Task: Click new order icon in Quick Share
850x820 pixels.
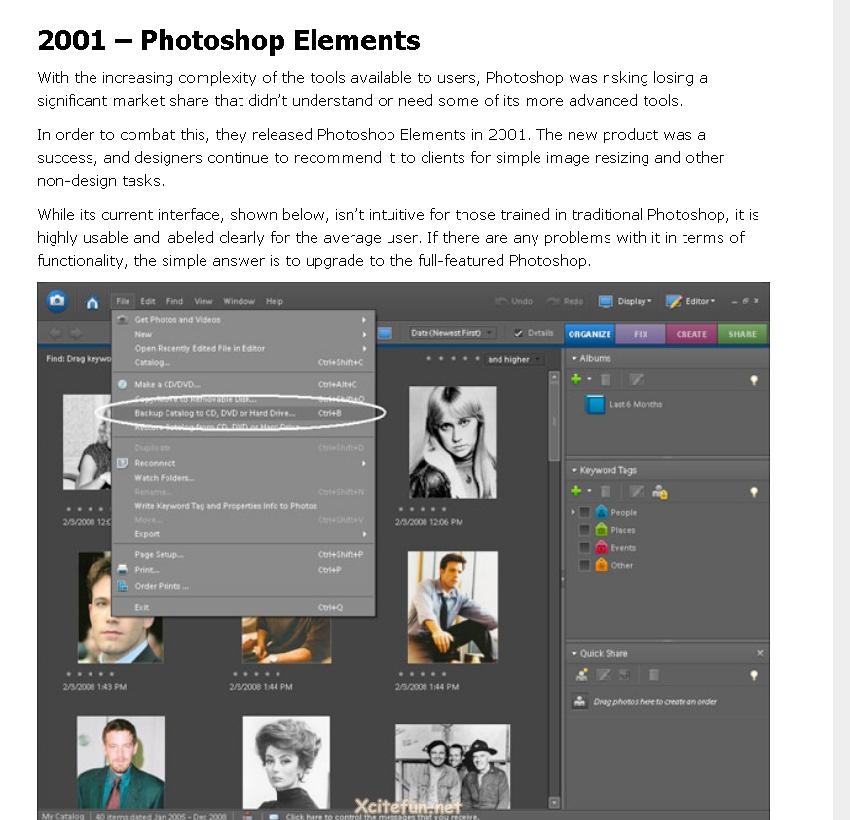Action: 582,674
